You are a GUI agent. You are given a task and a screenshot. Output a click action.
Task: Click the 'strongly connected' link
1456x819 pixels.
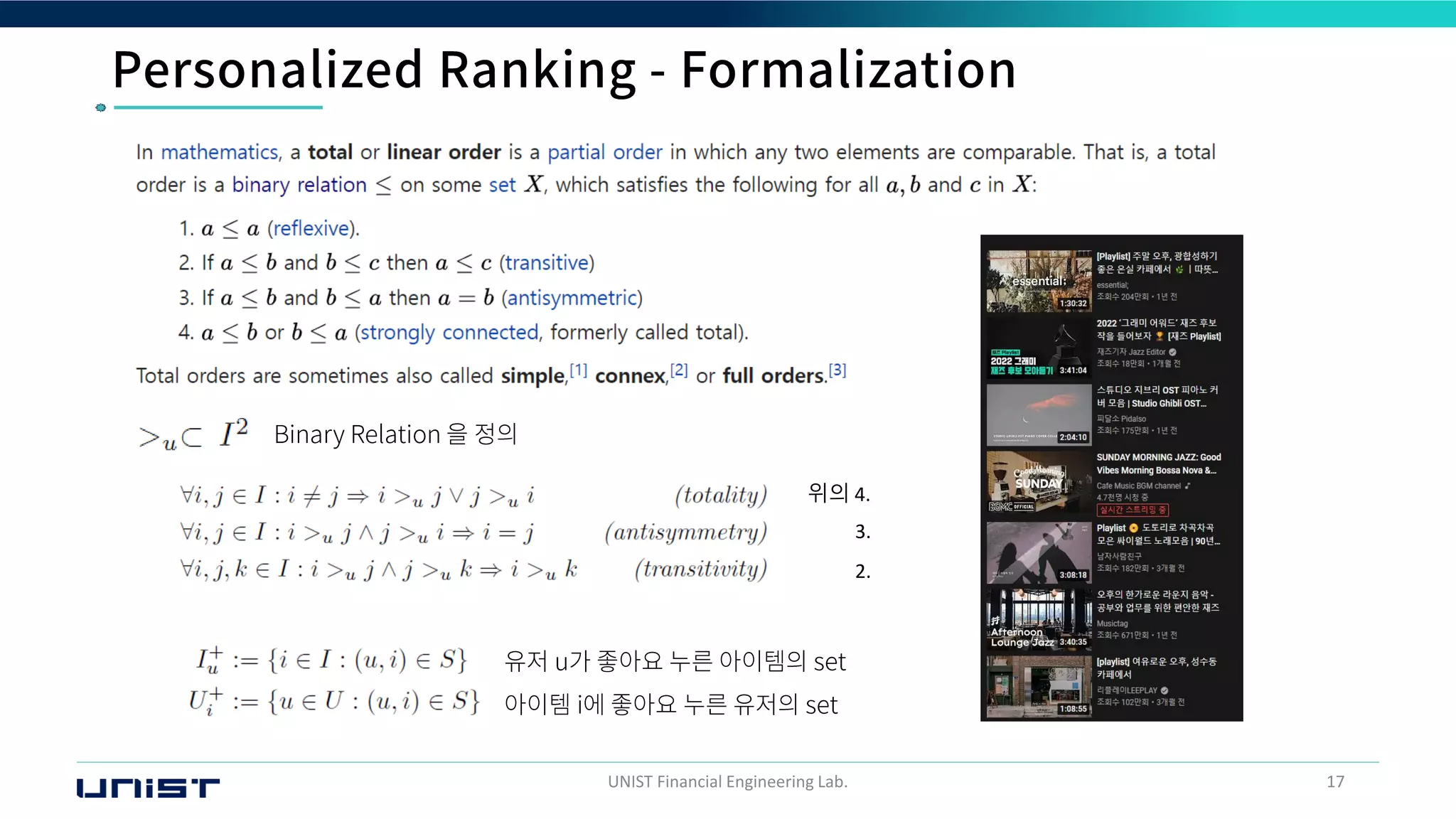(x=449, y=333)
